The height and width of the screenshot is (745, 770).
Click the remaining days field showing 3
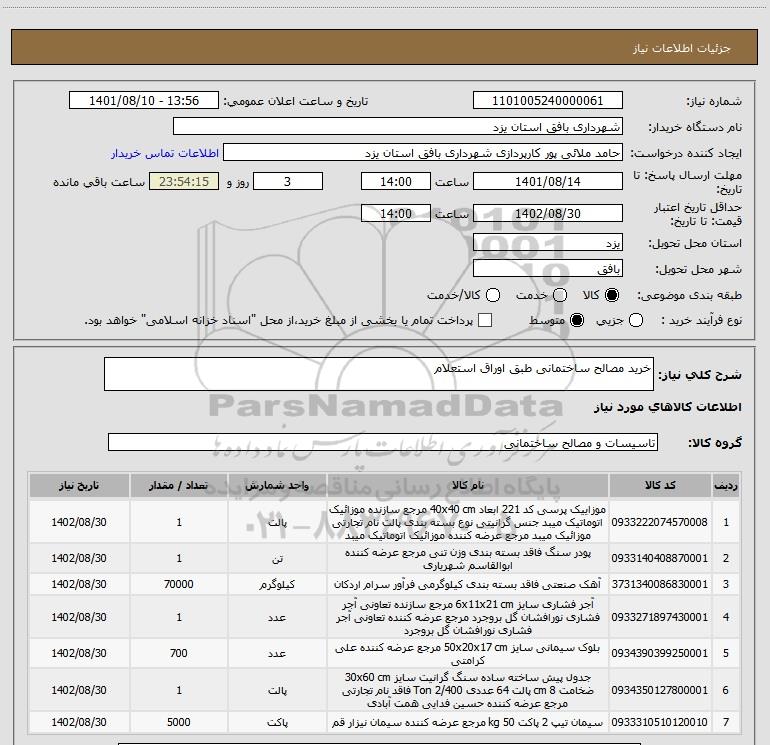coord(288,181)
